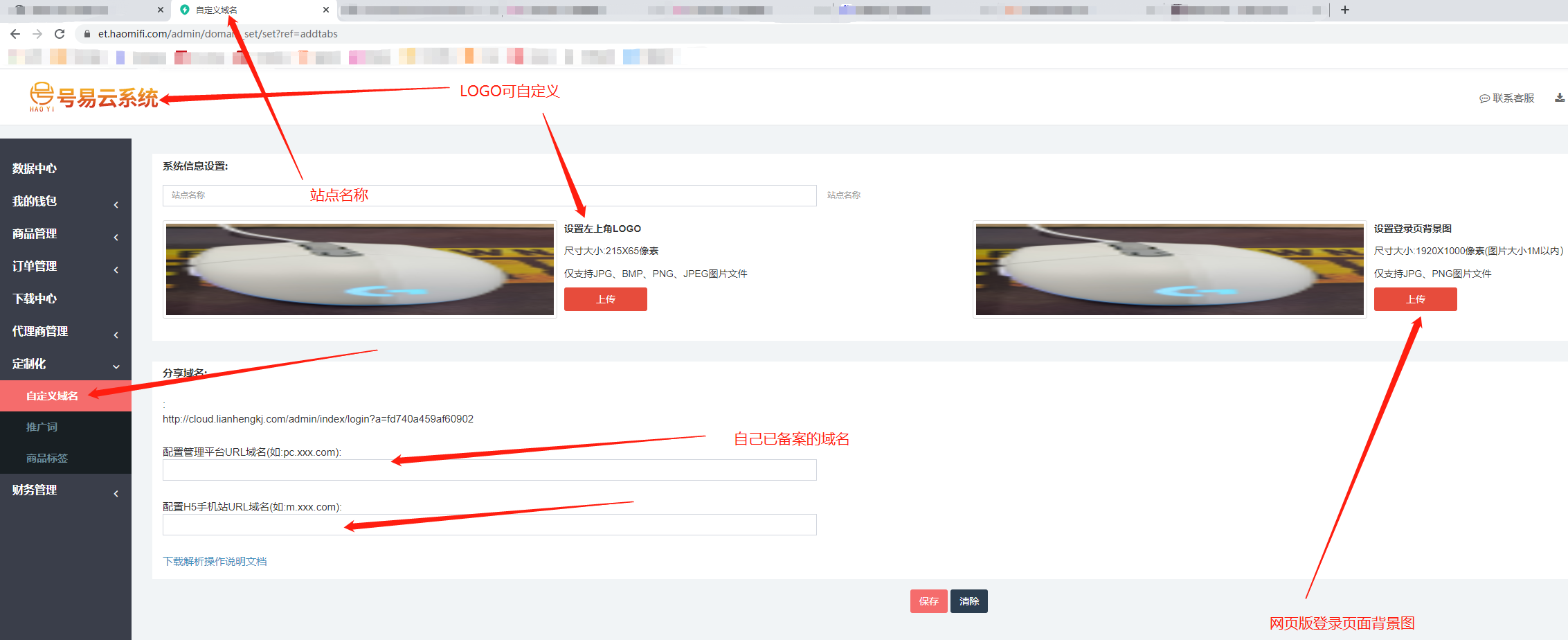Collapse the 定制化 sidebar menu
The height and width of the screenshot is (640, 1568).
65,364
